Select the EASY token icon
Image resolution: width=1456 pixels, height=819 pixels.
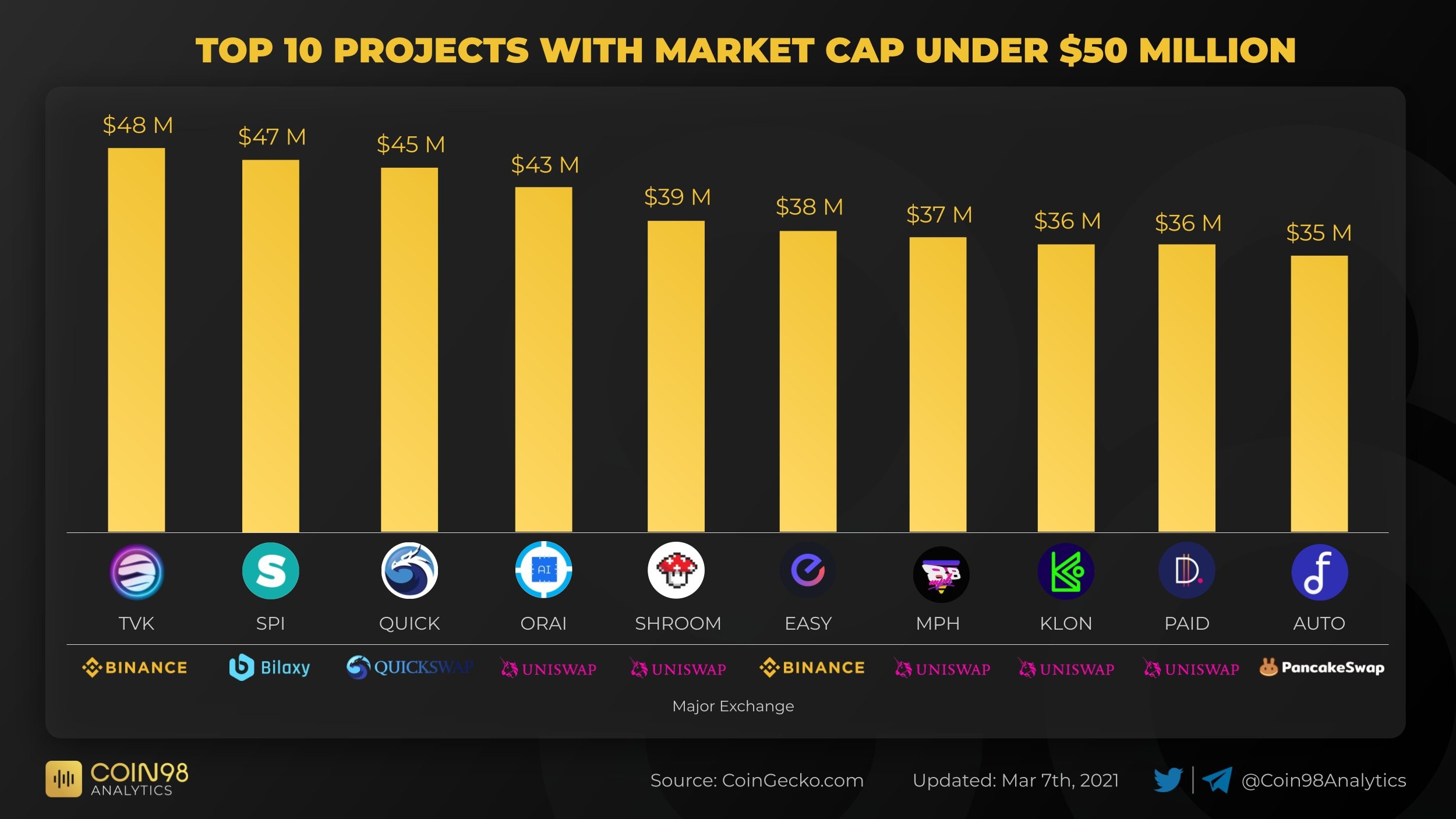808,570
